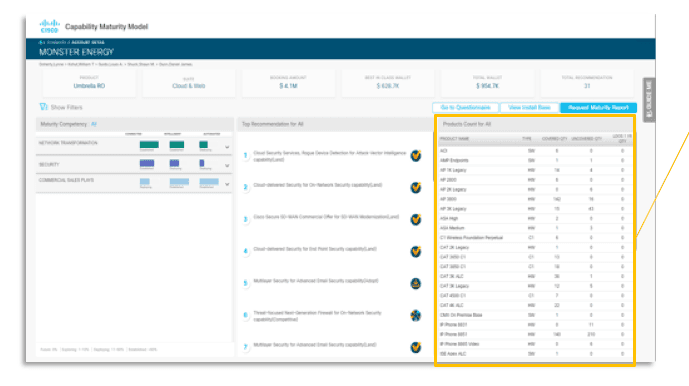Click the View Install Base button
The height and width of the screenshot is (386, 689).
[529, 108]
